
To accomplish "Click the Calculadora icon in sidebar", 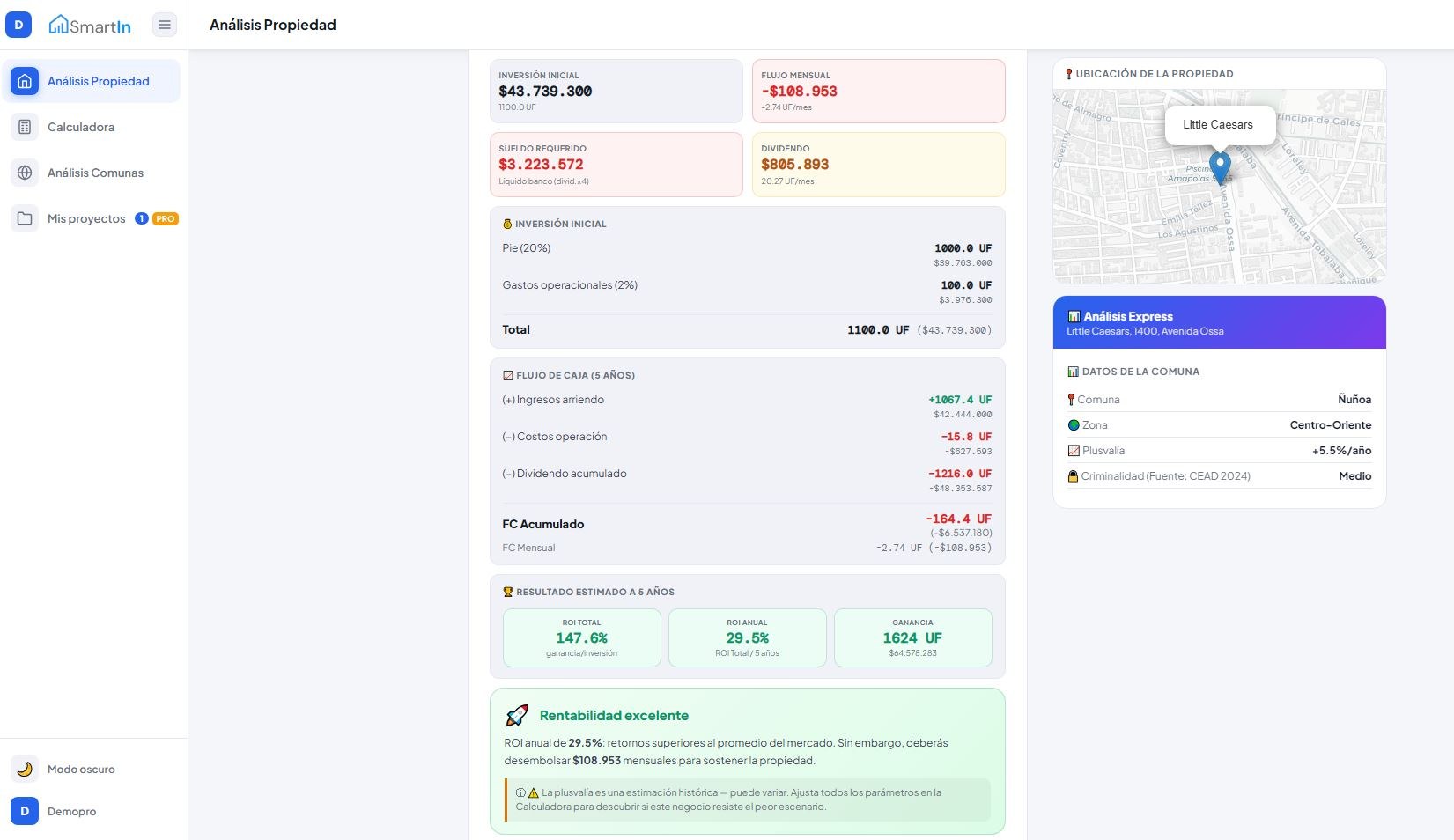I will (x=25, y=127).
